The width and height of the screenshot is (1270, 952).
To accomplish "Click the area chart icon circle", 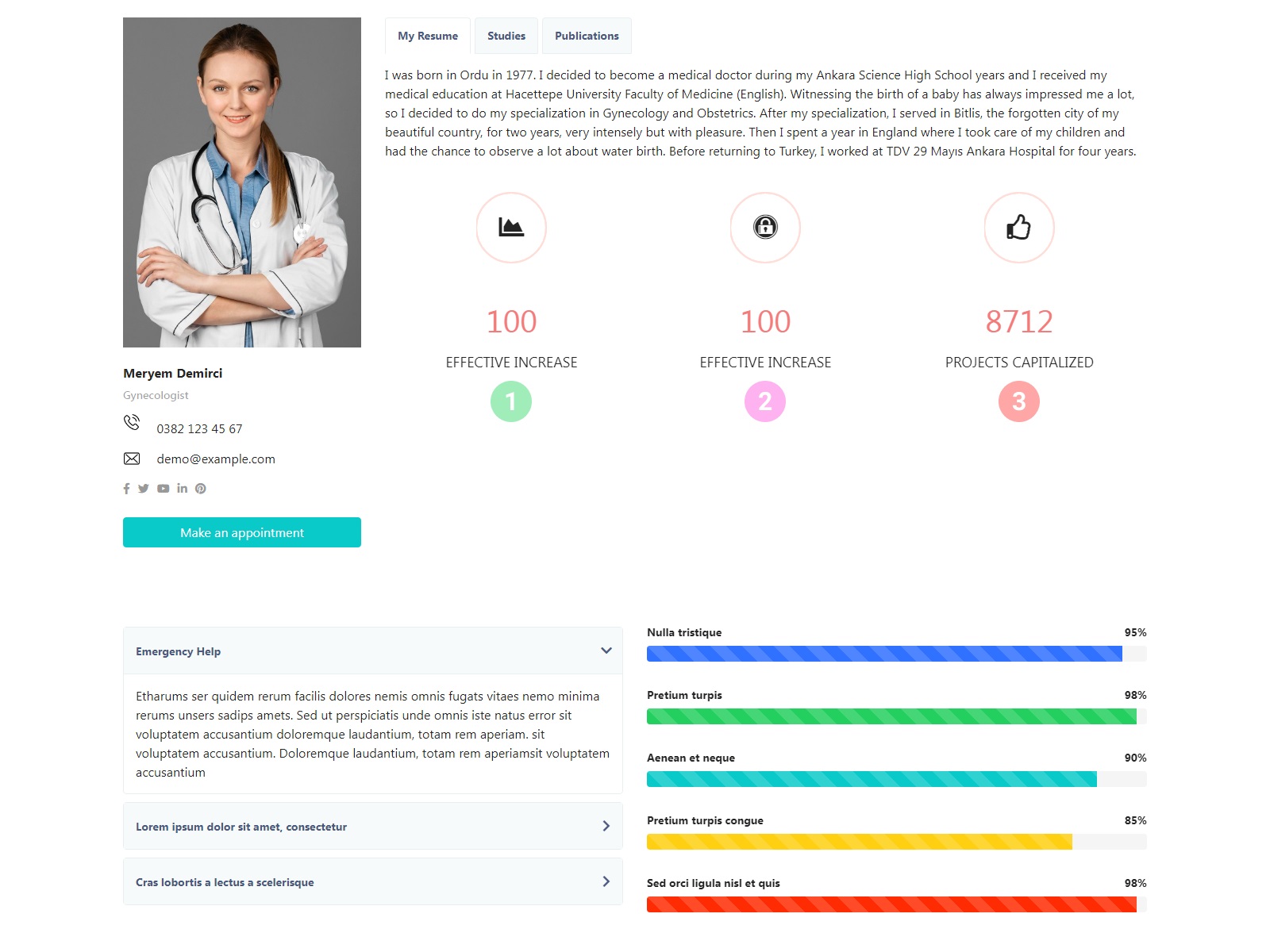I will tap(511, 228).
